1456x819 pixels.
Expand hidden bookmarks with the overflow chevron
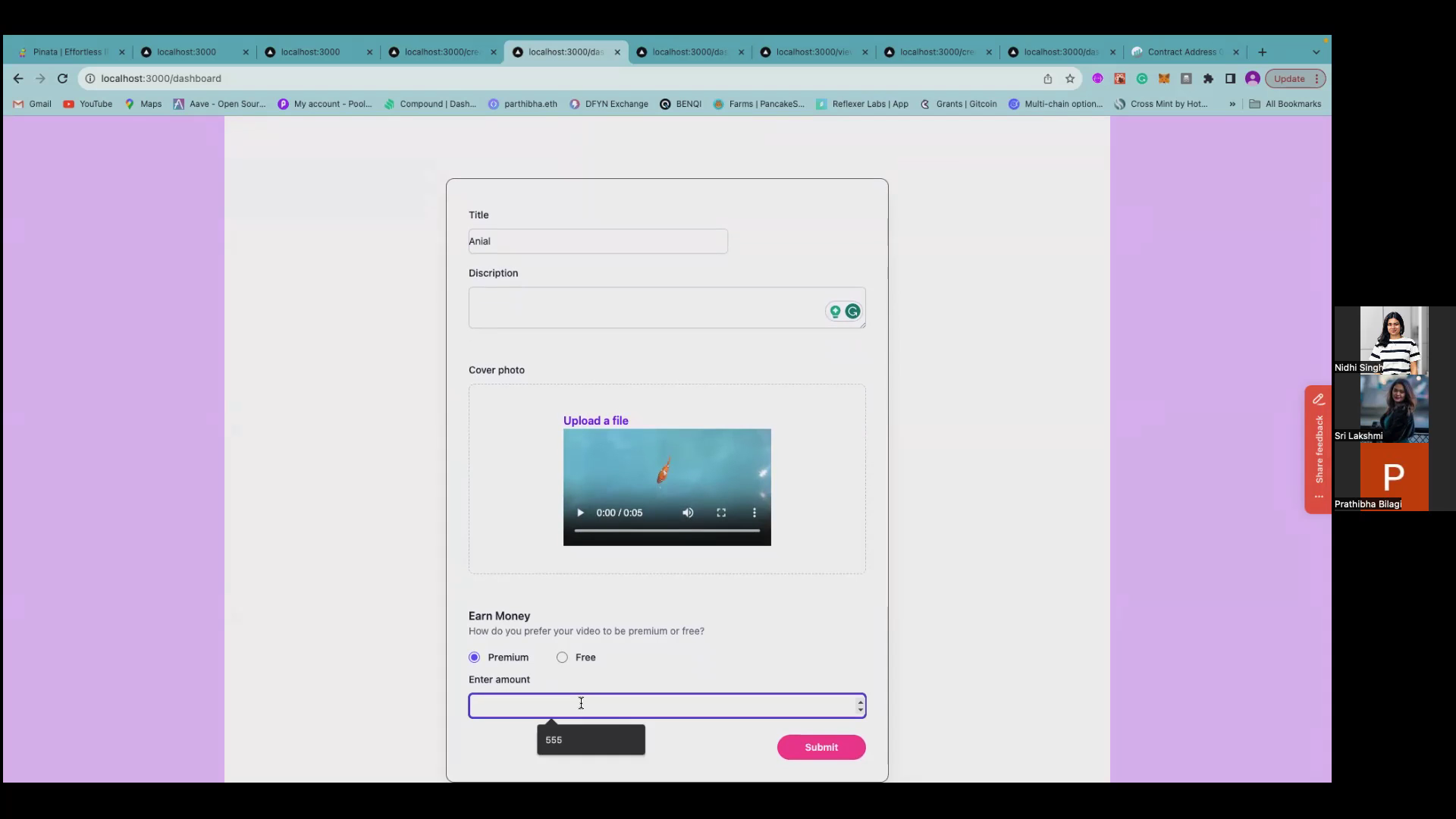click(1233, 104)
